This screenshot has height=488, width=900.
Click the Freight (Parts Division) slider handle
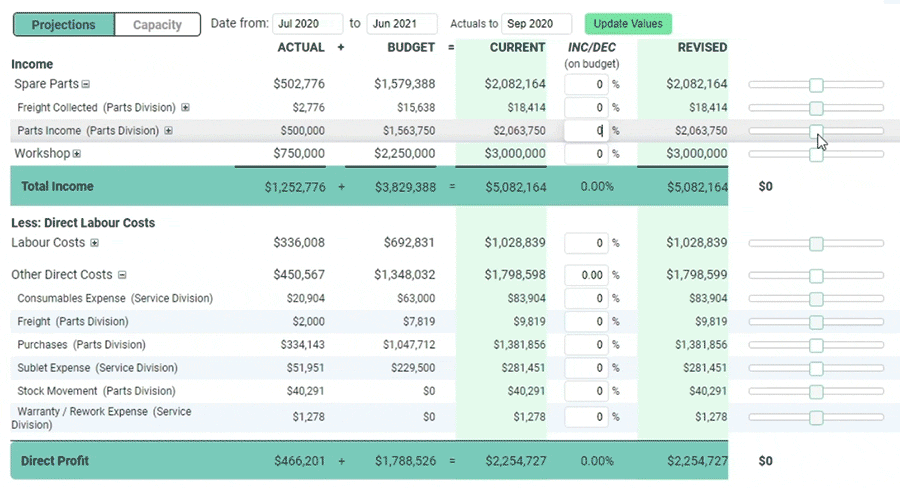pos(816,323)
